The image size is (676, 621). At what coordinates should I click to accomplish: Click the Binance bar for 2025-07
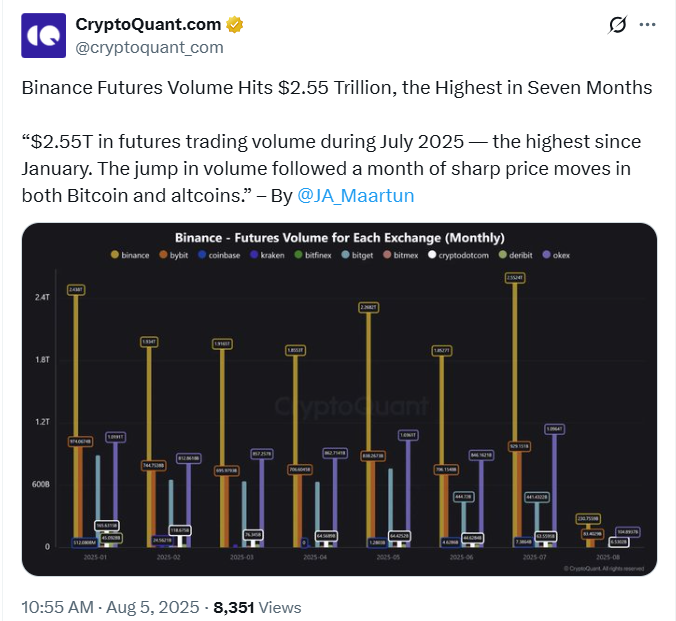(514, 410)
